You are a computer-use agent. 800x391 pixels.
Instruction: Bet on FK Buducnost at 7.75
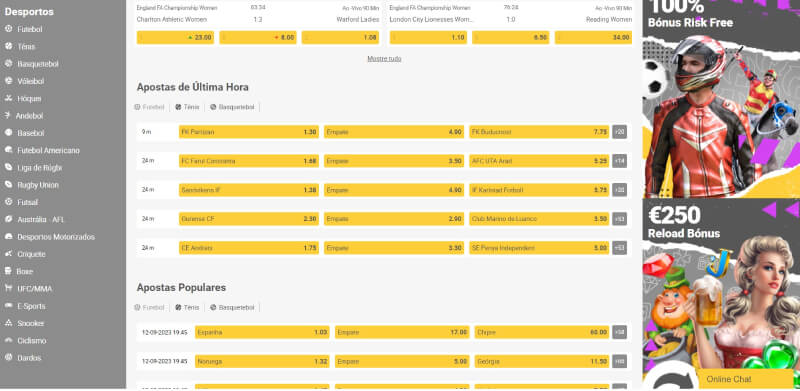(539, 132)
